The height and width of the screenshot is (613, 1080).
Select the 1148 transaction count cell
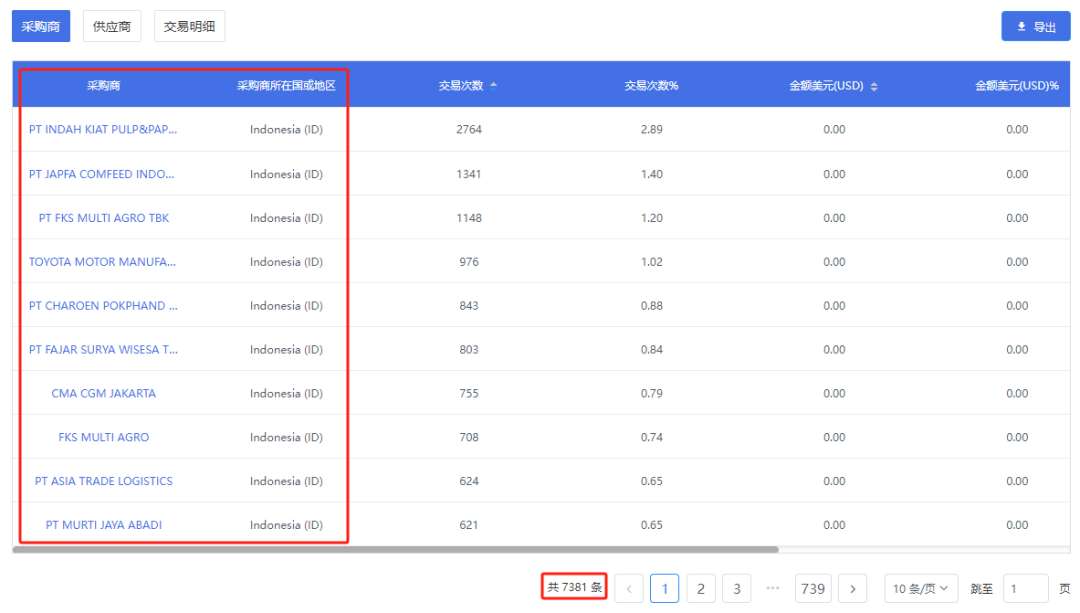point(469,218)
